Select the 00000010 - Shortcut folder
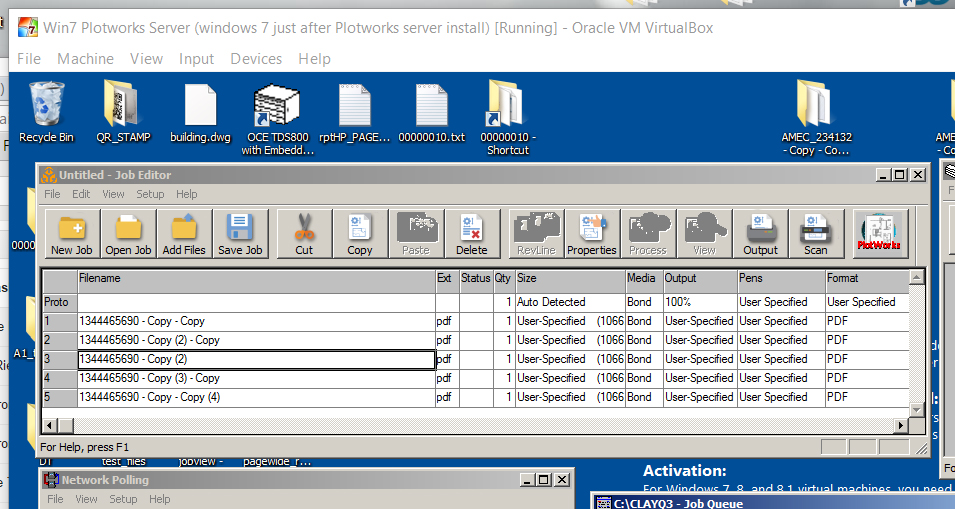Image resolution: width=955 pixels, height=509 pixels. point(508,119)
